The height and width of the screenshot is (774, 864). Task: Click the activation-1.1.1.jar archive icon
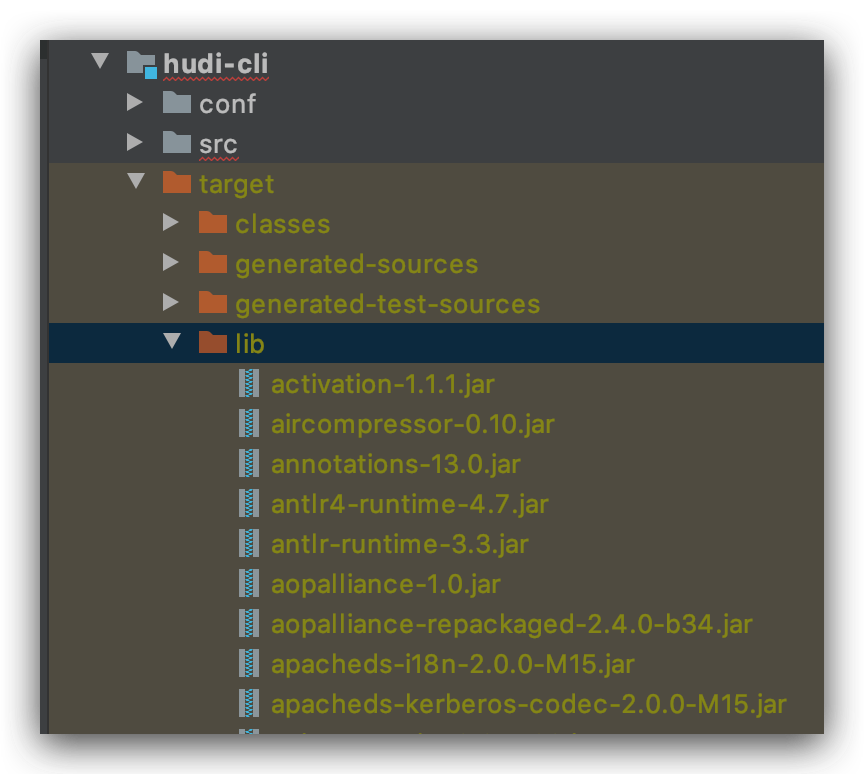pyautogui.click(x=249, y=383)
